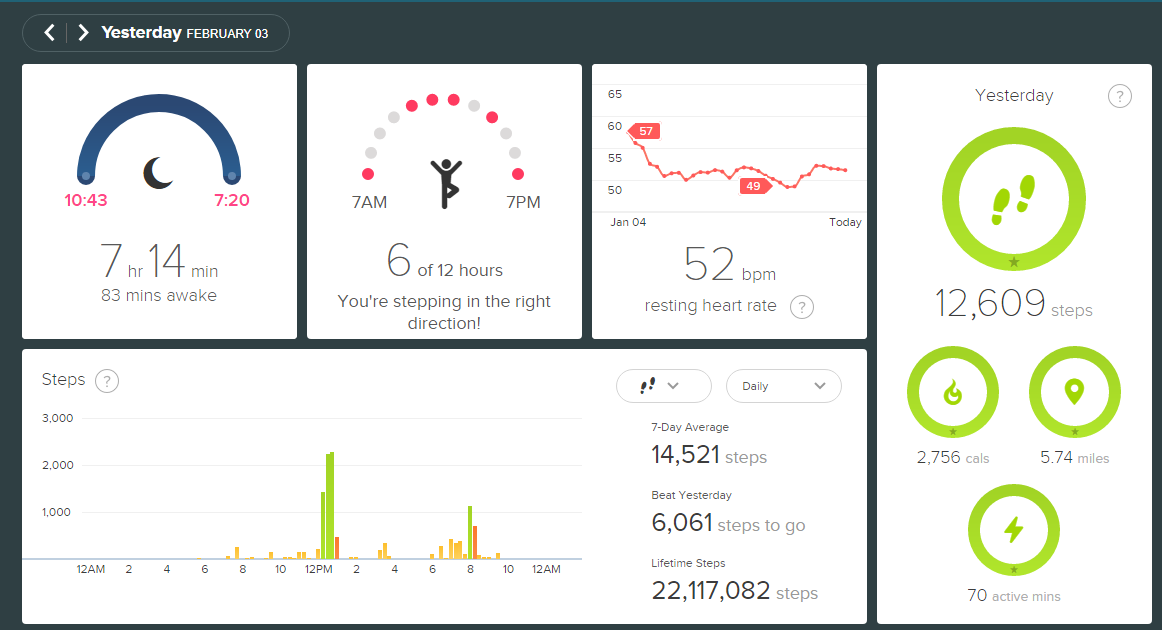
Task: Click You're stepping in the right direction message
Action: pyautogui.click(x=444, y=312)
